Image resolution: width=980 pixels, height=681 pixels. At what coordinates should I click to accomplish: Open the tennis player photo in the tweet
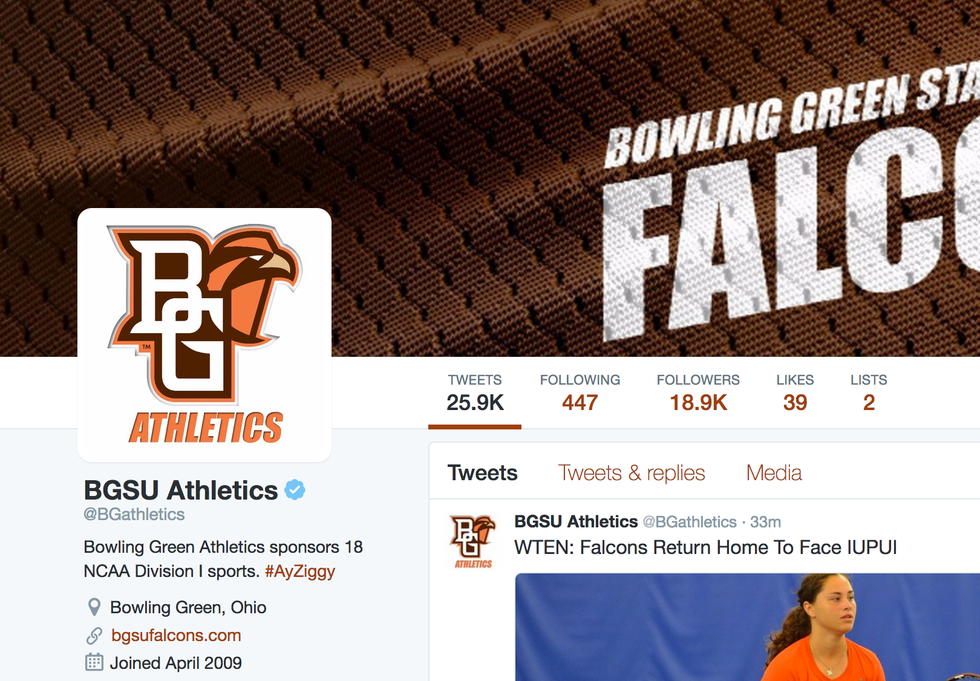747,627
